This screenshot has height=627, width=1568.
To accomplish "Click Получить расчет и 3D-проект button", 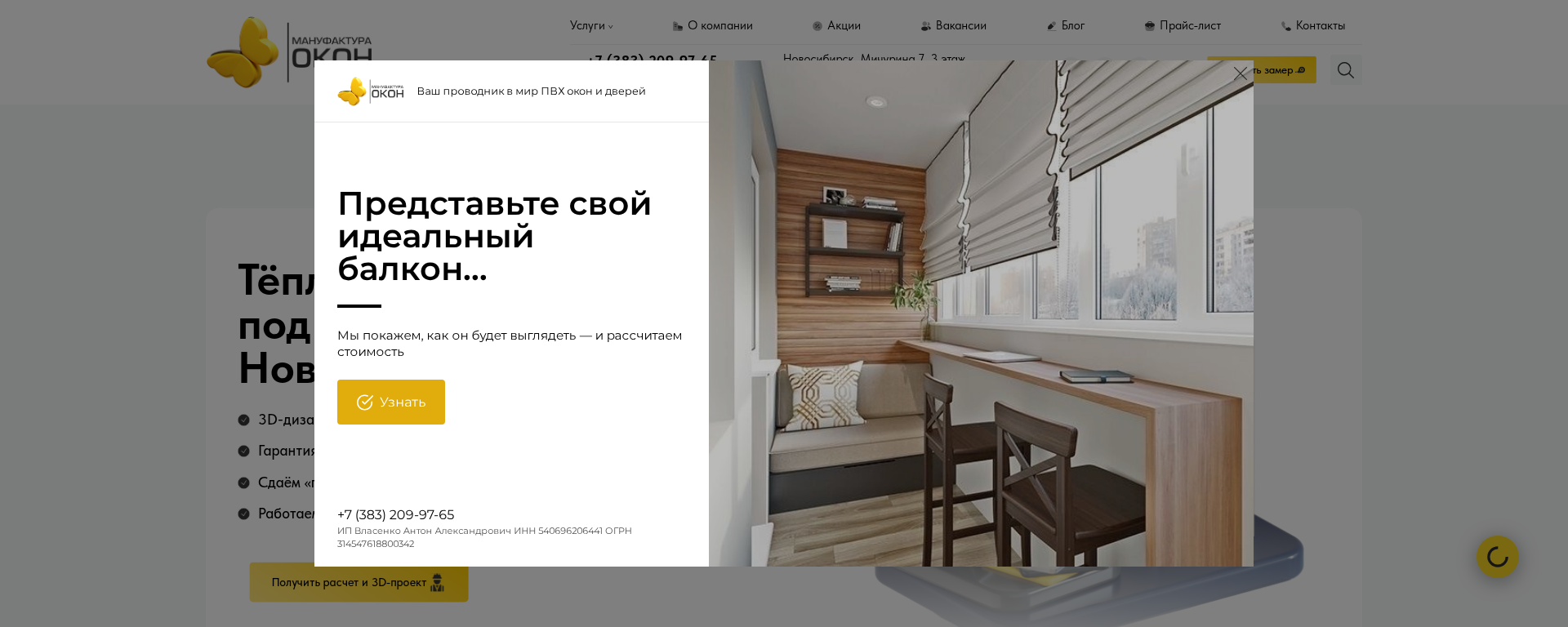I will (x=359, y=582).
